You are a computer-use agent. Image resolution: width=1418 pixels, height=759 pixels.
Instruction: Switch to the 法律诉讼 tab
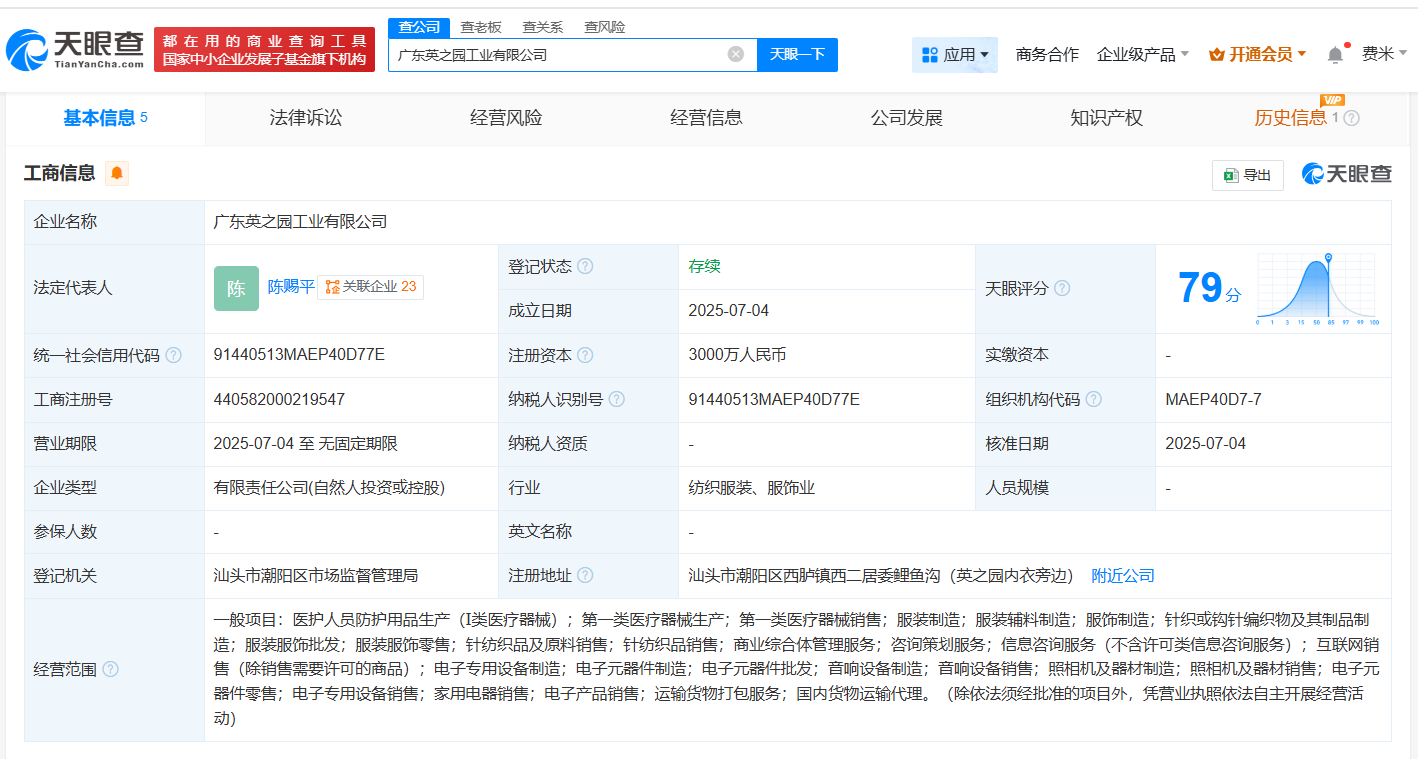(305, 118)
